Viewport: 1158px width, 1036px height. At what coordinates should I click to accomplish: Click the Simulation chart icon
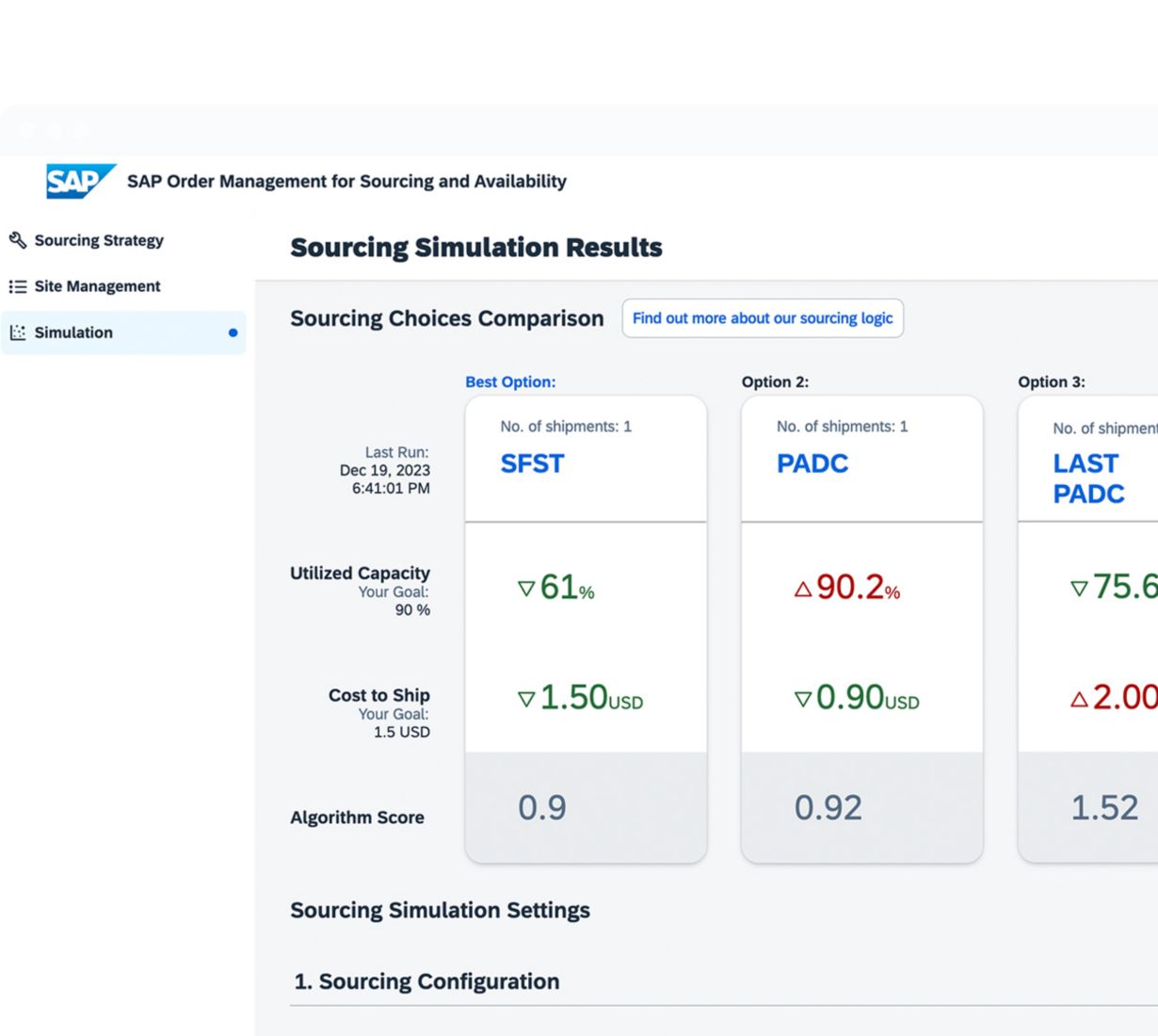pos(17,332)
